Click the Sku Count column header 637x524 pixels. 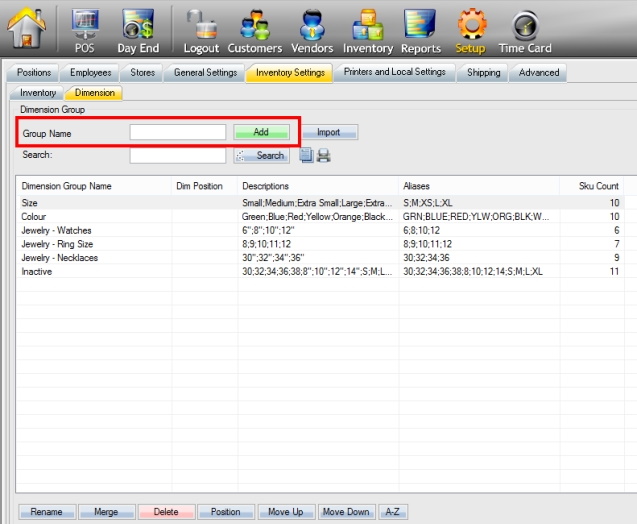[x=592, y=186]
